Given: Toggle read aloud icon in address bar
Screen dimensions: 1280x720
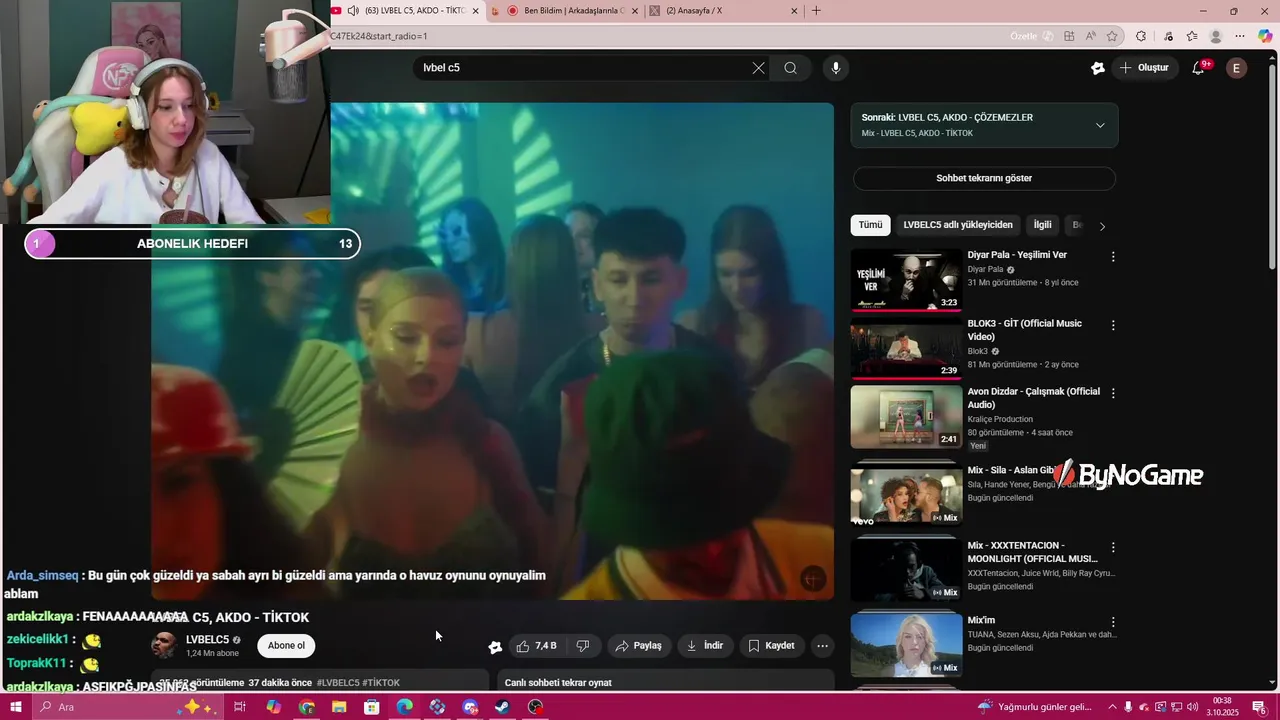Looking at the screenshot, I should [x=1090, y=36].
